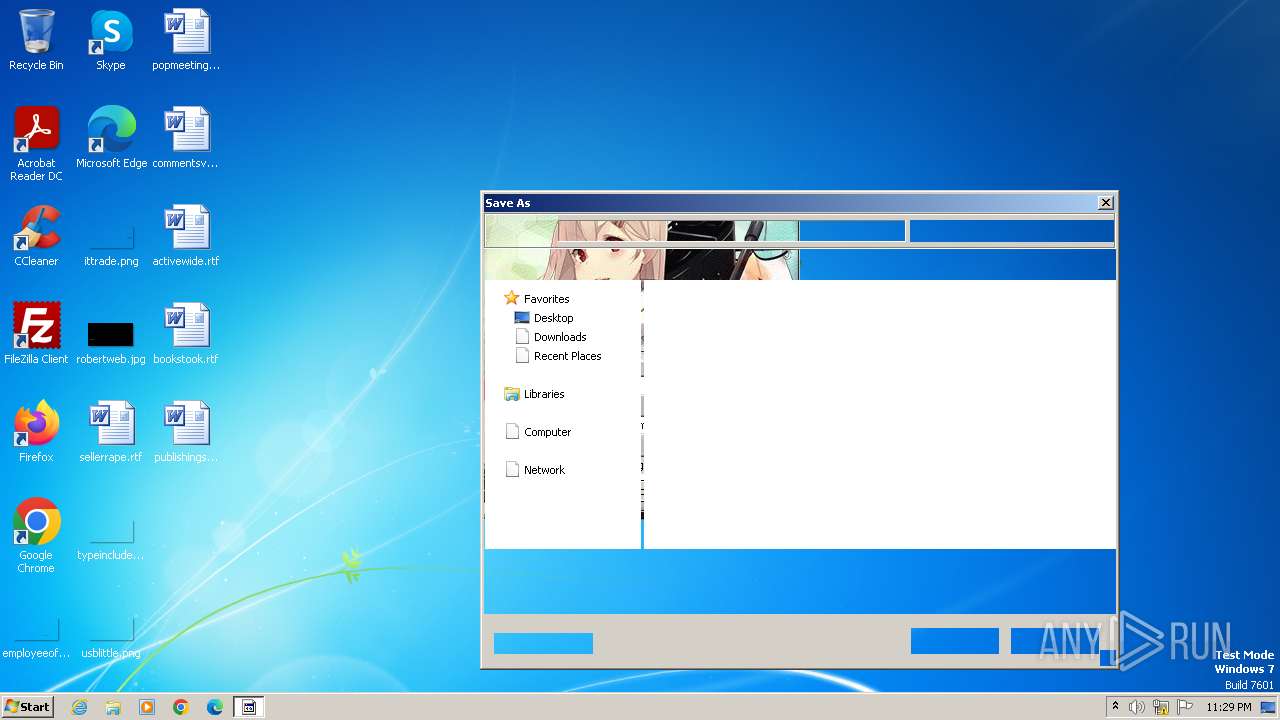Open CCleaner desktop shortcut

pos(36,236)
